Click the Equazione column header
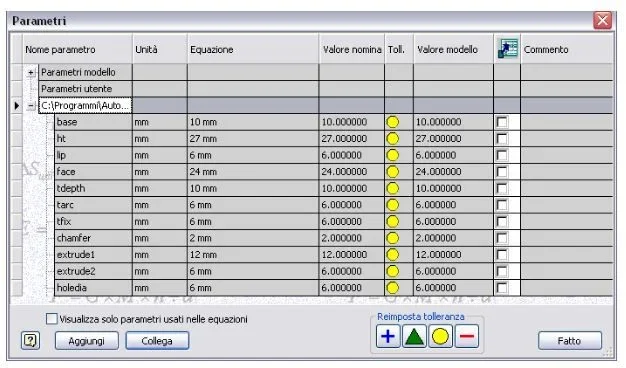Screen dimensions: 626x368 coord(253,49)
